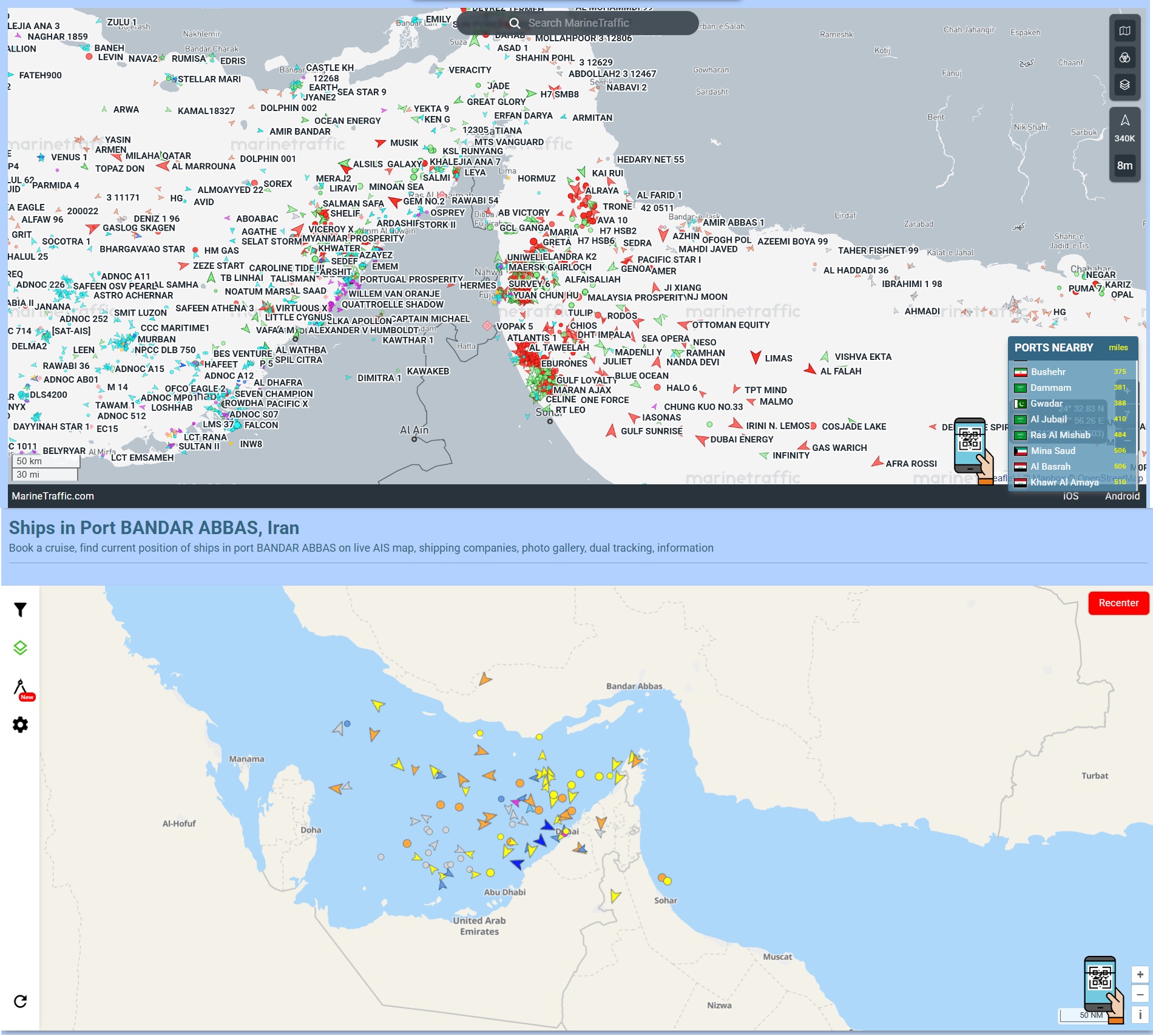Screen dimensions: 1153x1036
Task: Click the PORTS NEARBY panel header
Action: (1072, 348)
